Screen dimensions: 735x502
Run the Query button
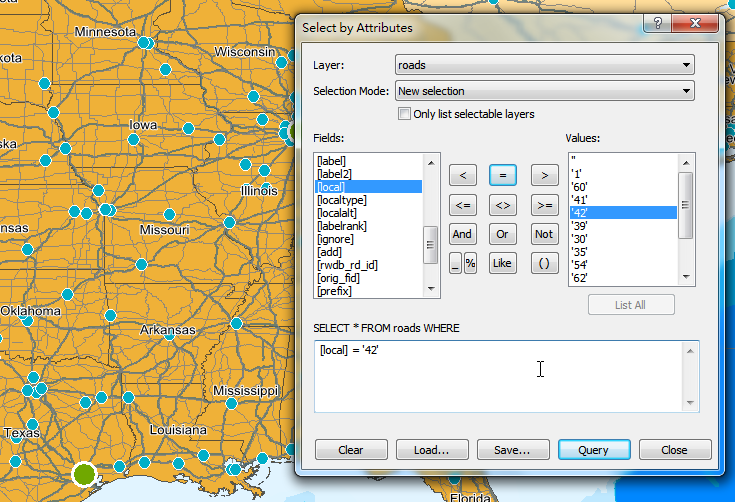594,450
